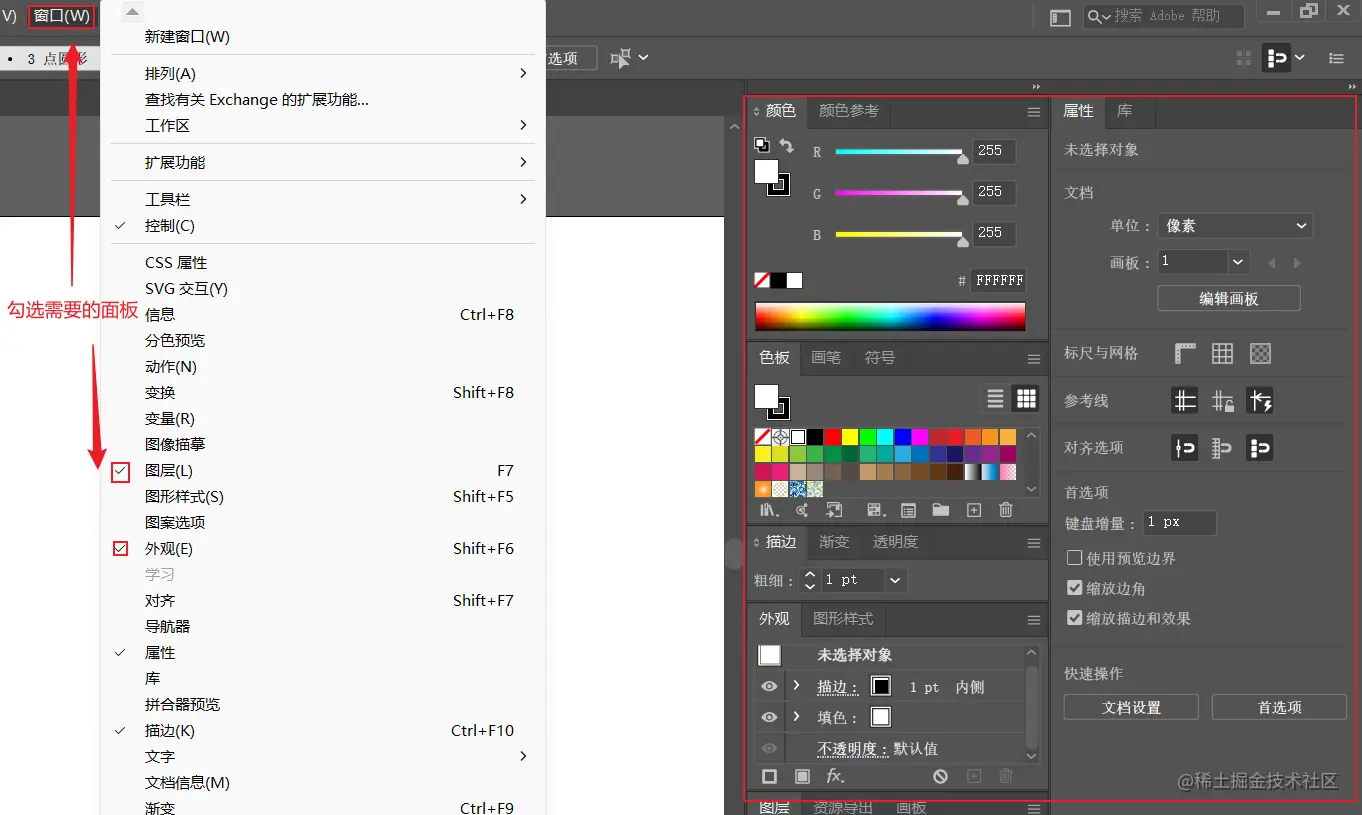Expand the 工作区 submenu

[x=523, y=125]
